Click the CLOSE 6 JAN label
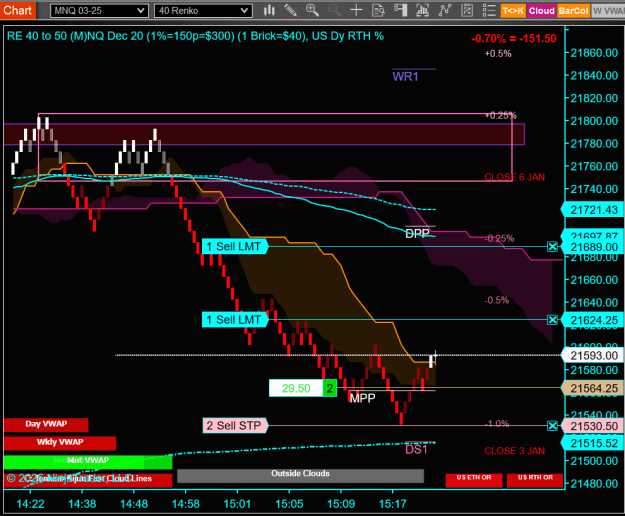The height and width of the screenshot is (516, 625). pos(514,177)
